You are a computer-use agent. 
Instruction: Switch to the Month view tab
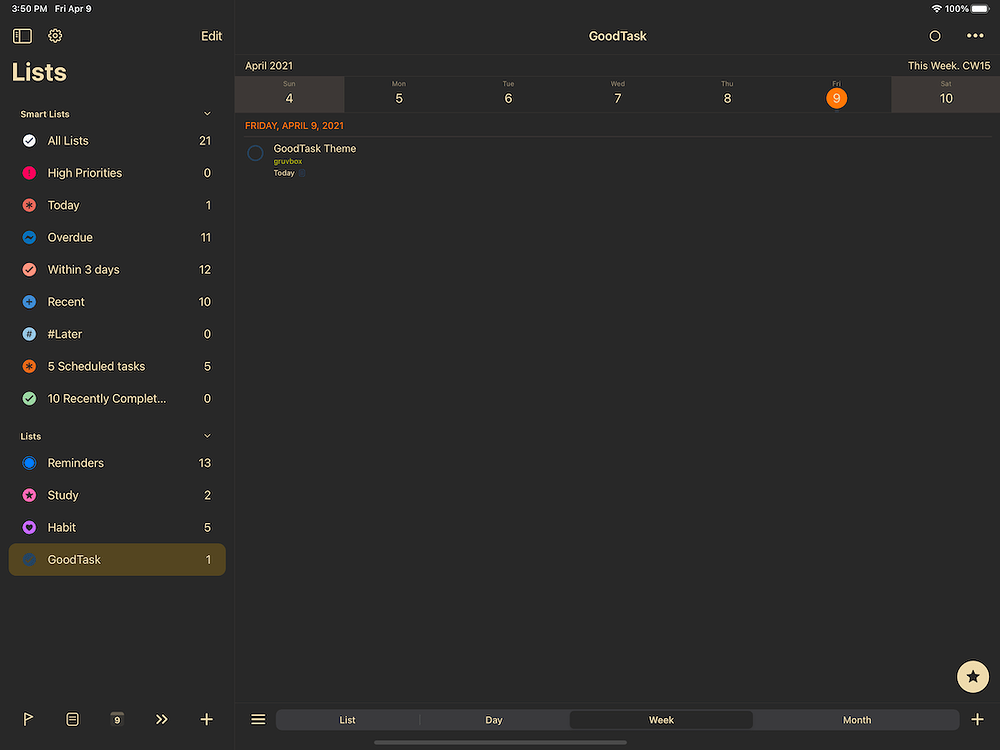click(x=856, y=720)
